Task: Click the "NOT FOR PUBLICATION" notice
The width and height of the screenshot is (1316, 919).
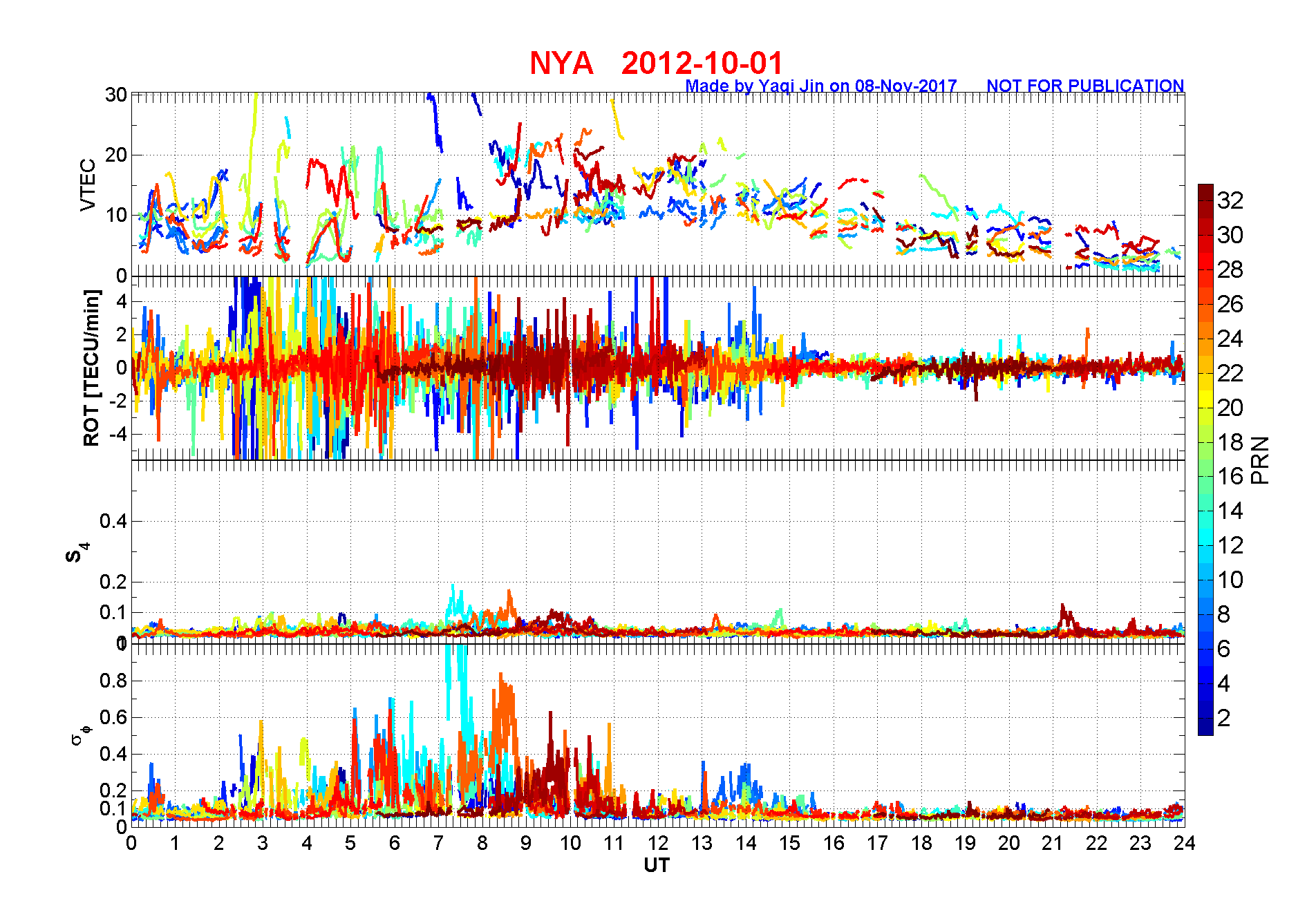Action: point(1085,86)
